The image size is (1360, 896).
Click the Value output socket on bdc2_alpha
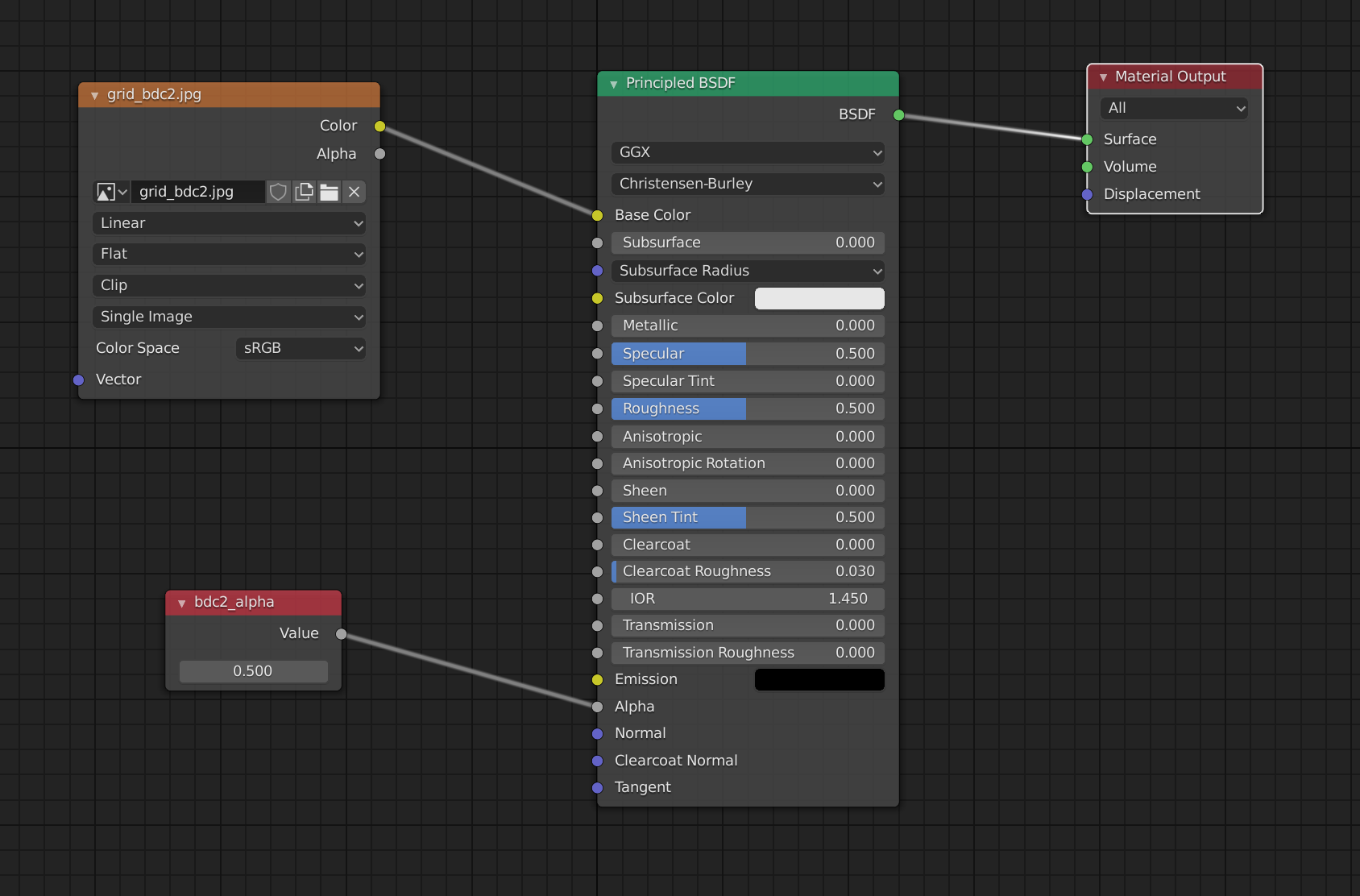[341, 634]
